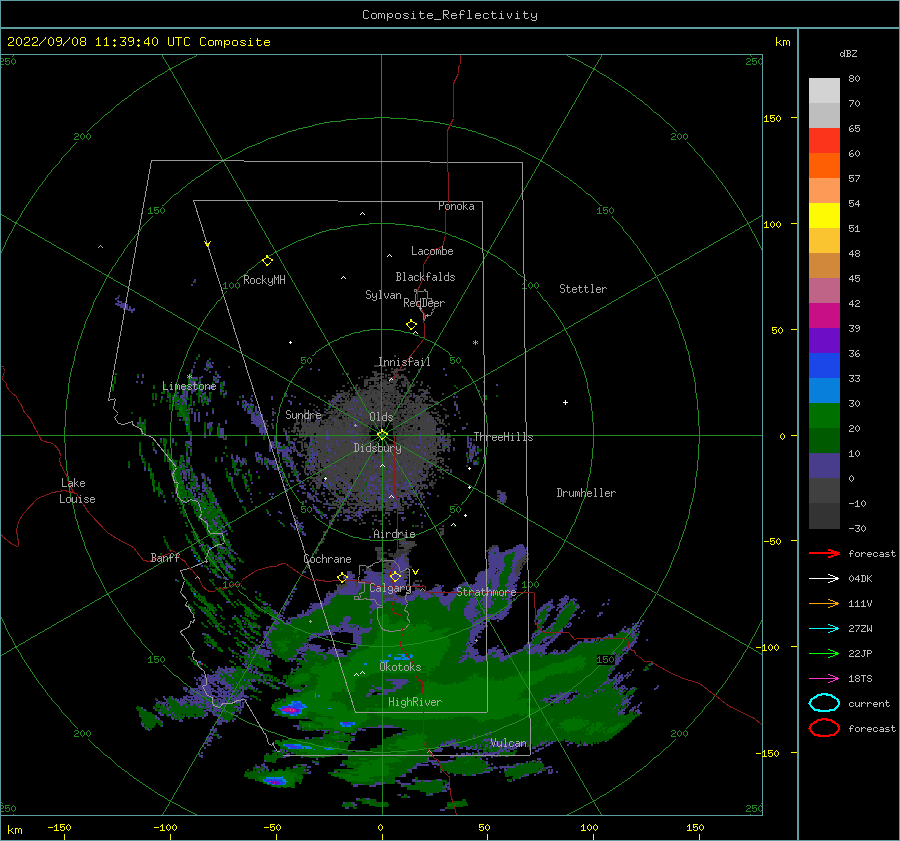Select the red 65 dBZ color swatch
This screenshot has width=900, height=841.
point(824,140)
